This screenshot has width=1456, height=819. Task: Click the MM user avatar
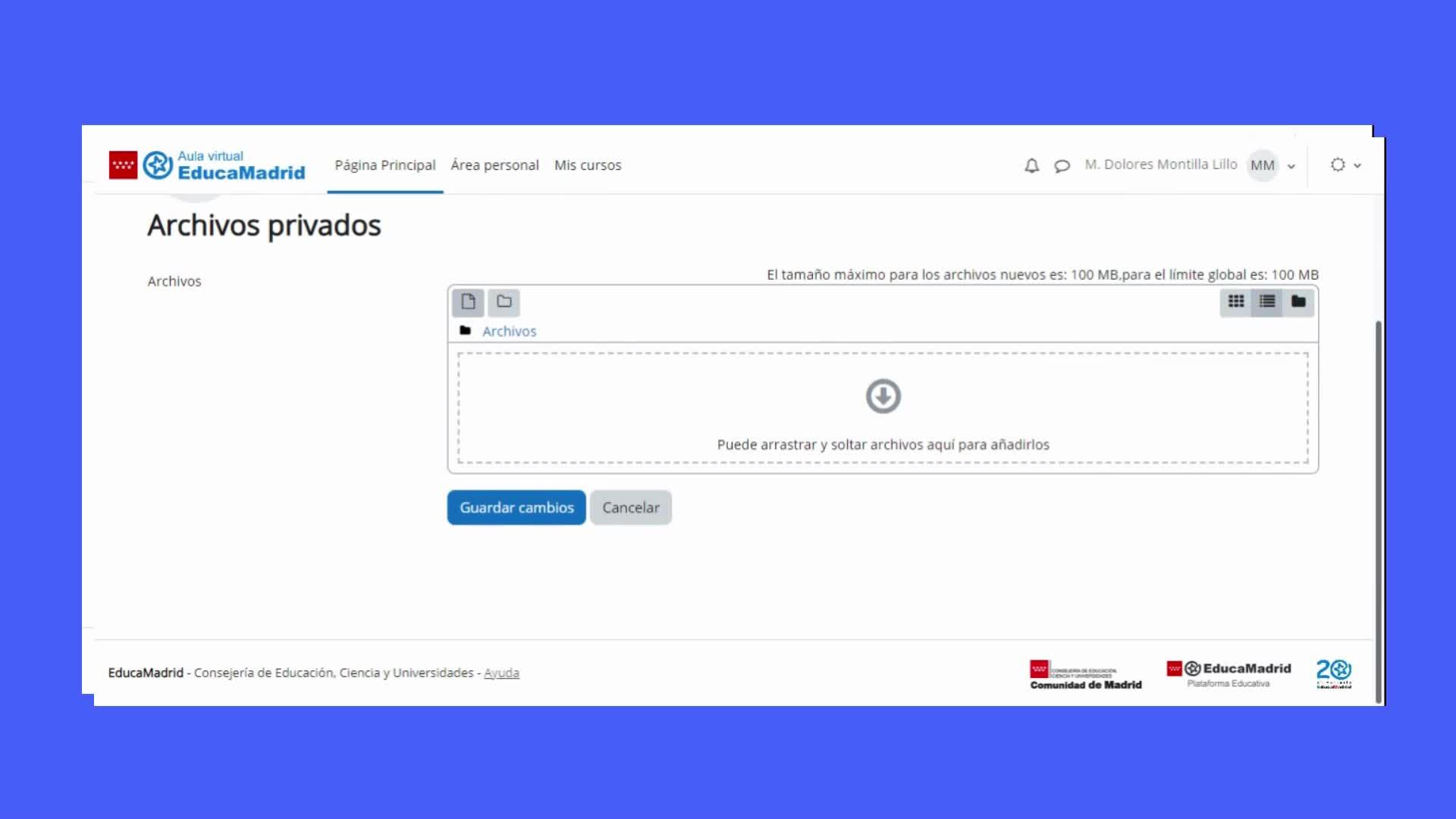pyautogui.click(x=1263, y=165)
